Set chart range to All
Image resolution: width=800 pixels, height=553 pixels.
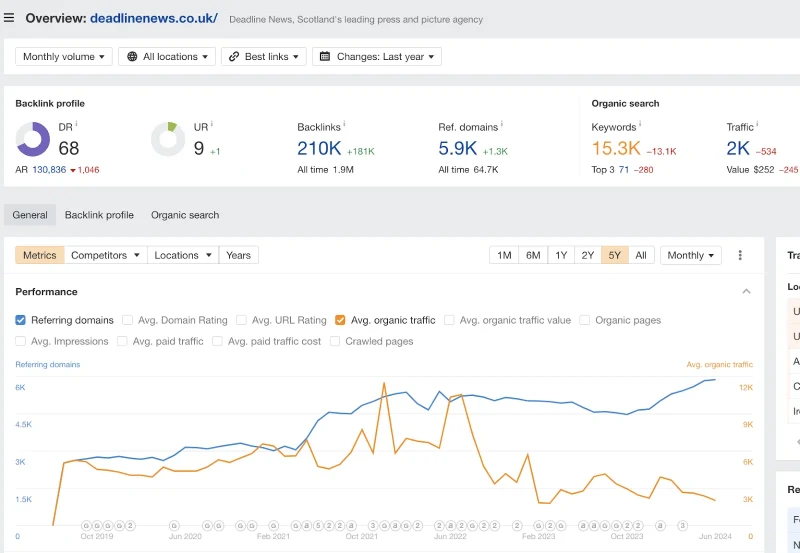[641, 255]
